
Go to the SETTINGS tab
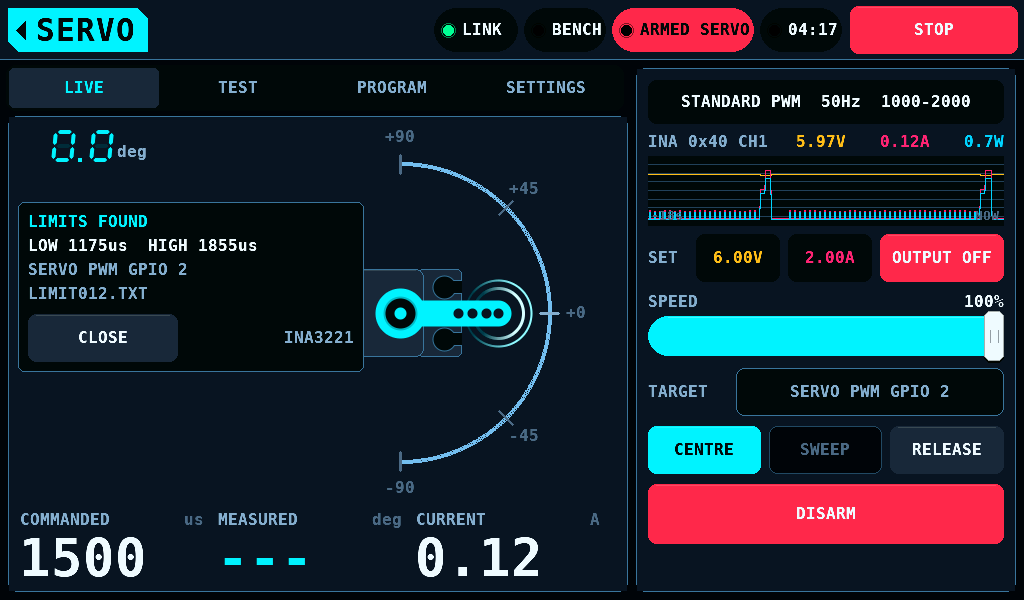pos(545,87)
